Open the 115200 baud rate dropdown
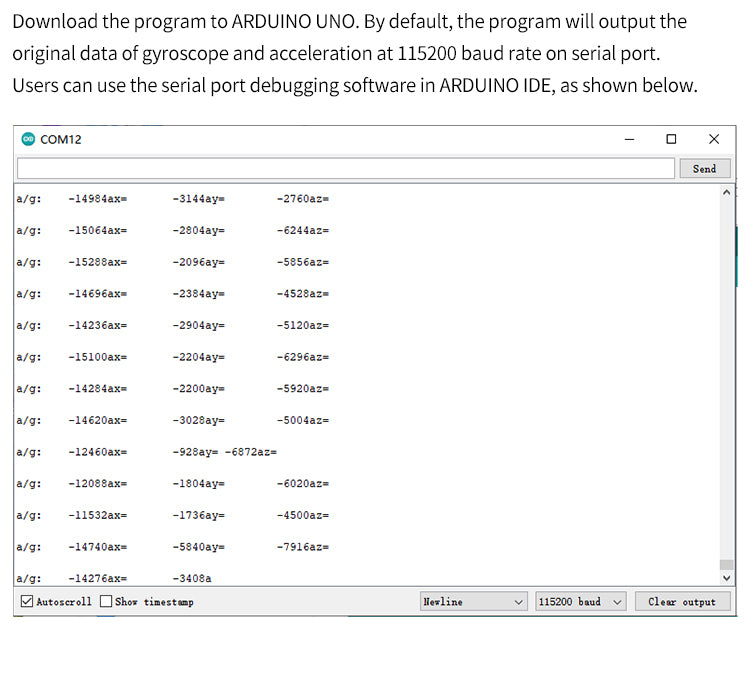750x678 pixels. tap(580, 601)
